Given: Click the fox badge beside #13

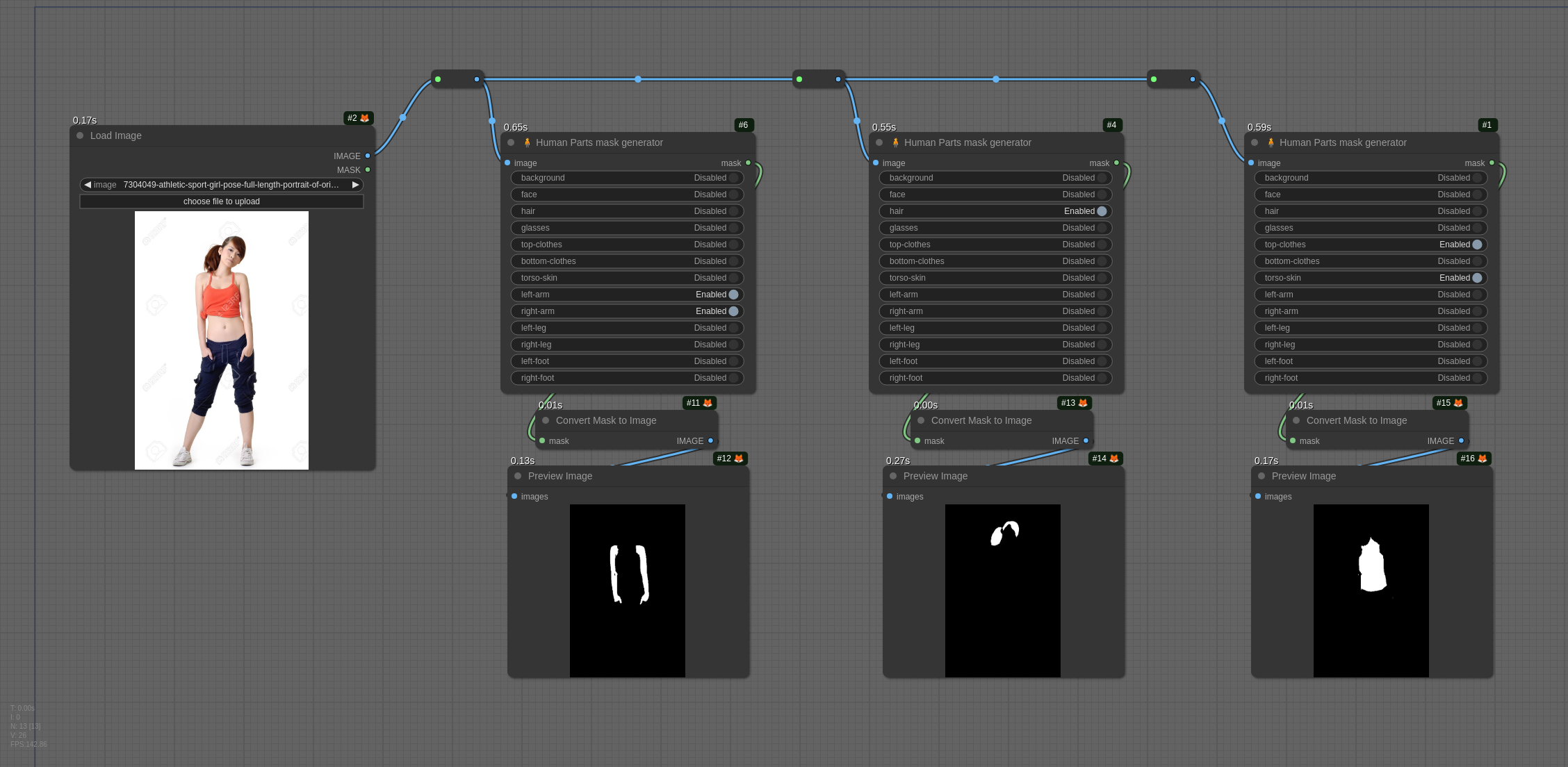Looking at the screenshot, I should click(1083, 403).
